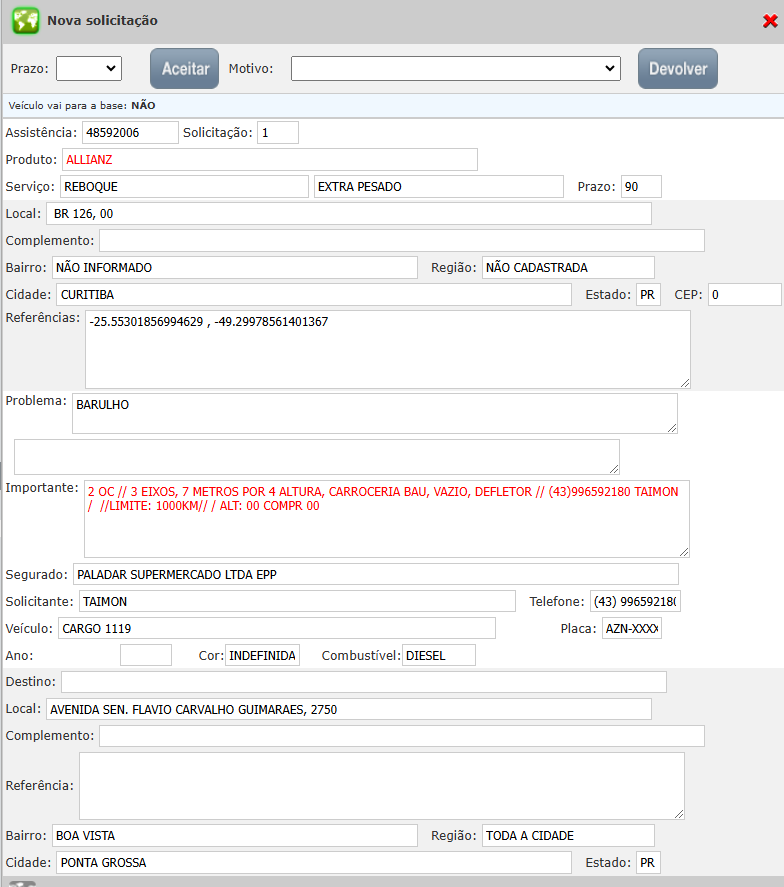
Task: Click the empty Destino field
Action: (363, 682)
